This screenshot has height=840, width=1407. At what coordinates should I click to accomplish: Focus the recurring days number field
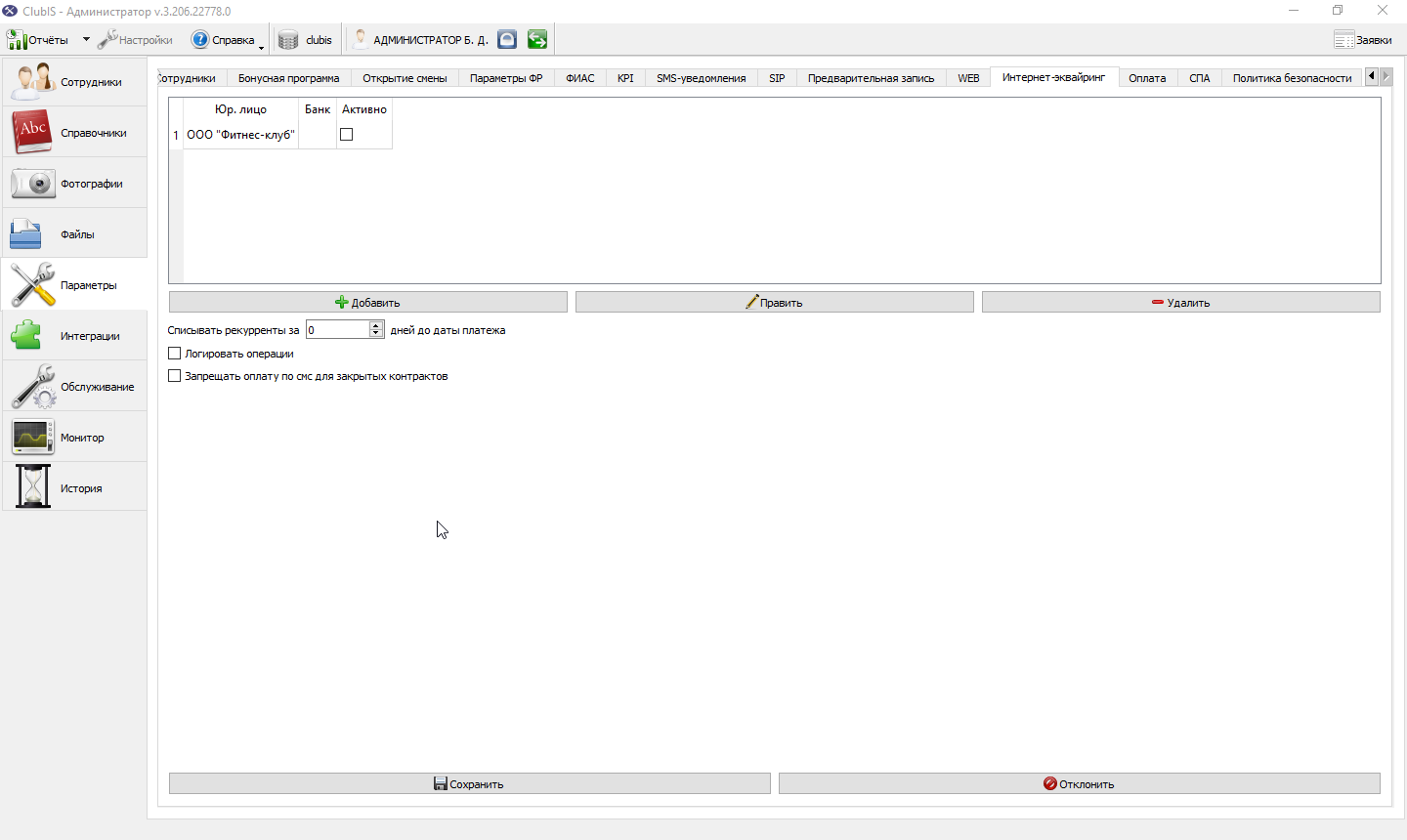coord(337,330)
